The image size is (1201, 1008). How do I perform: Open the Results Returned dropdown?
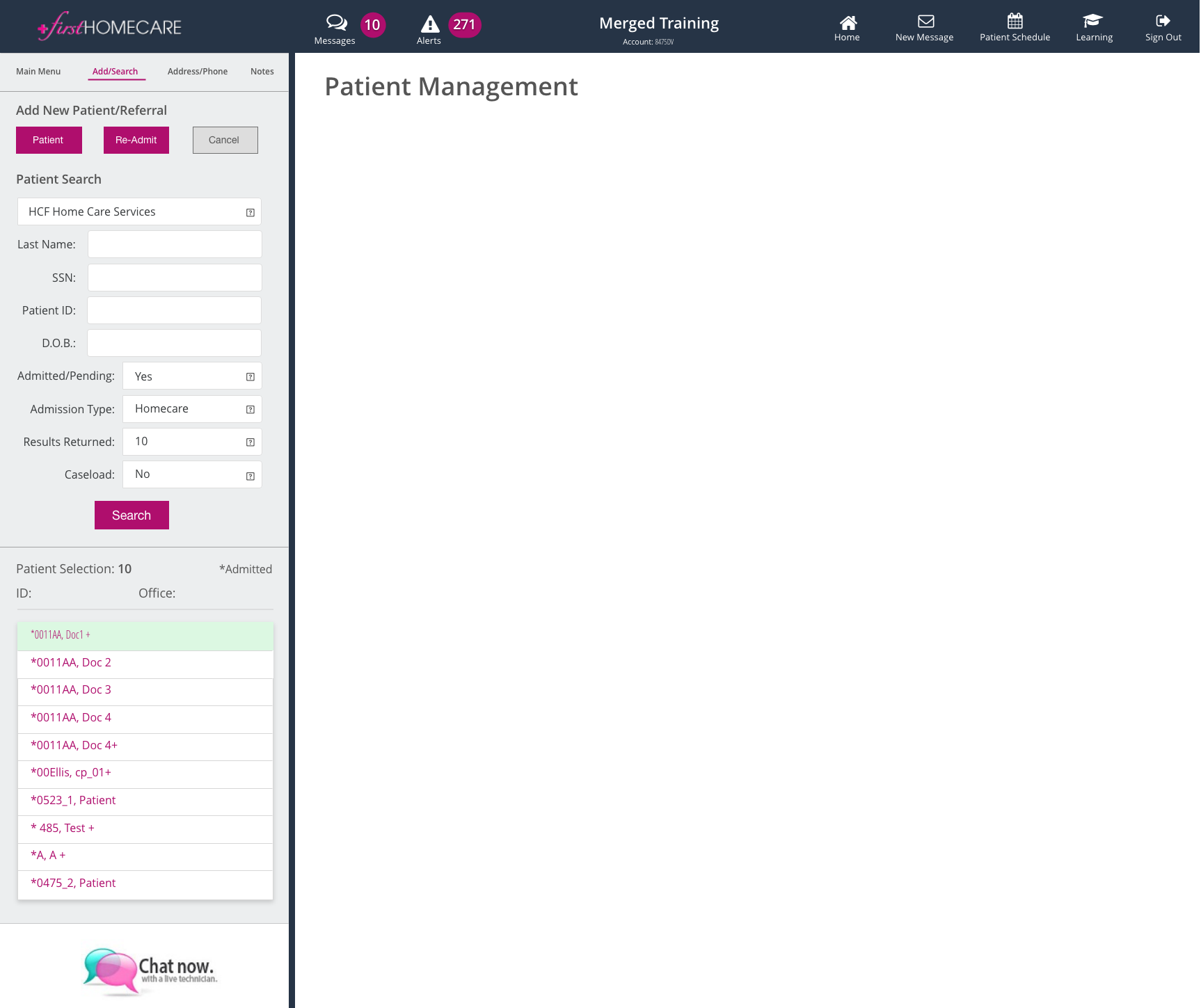192,442
